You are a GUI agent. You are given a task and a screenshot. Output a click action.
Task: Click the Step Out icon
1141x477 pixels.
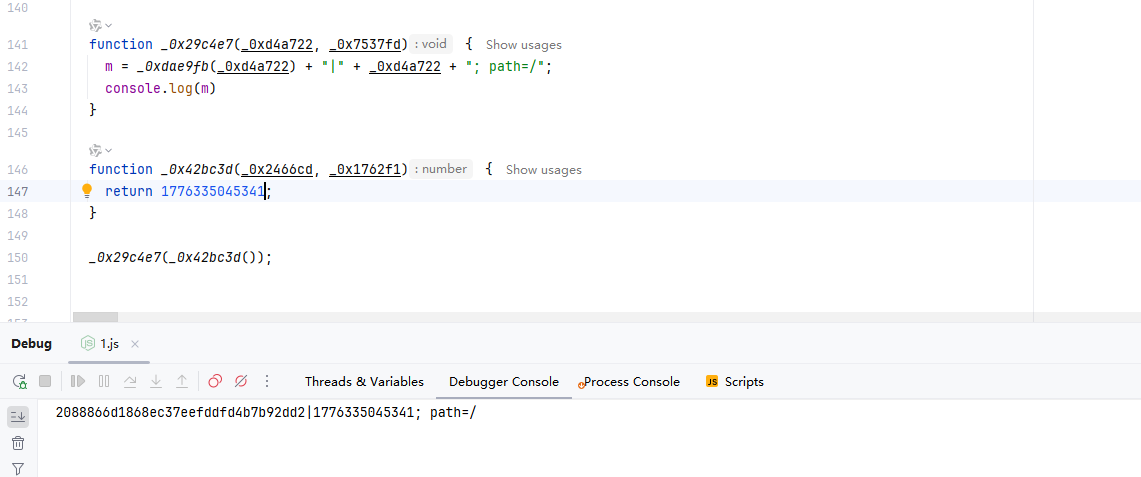coord(182,381)
